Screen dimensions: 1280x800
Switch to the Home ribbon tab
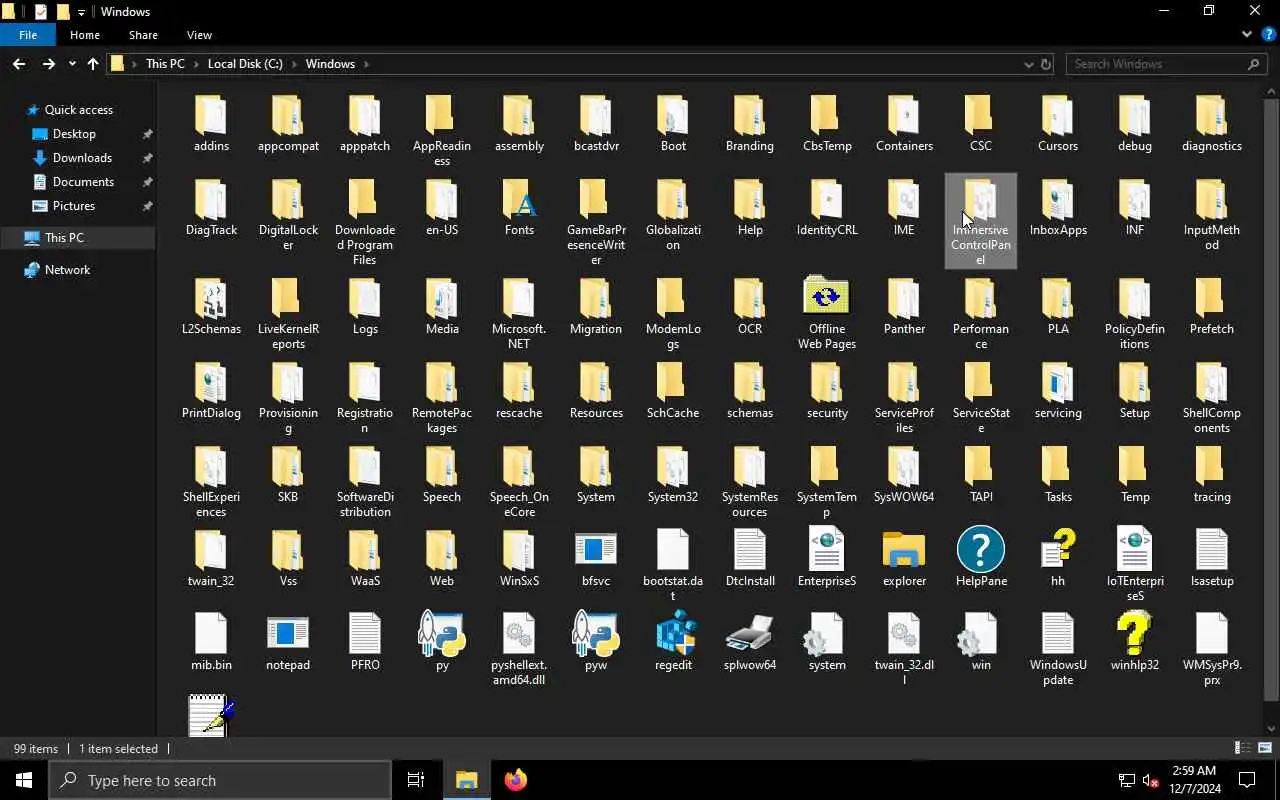click(85, 35)
